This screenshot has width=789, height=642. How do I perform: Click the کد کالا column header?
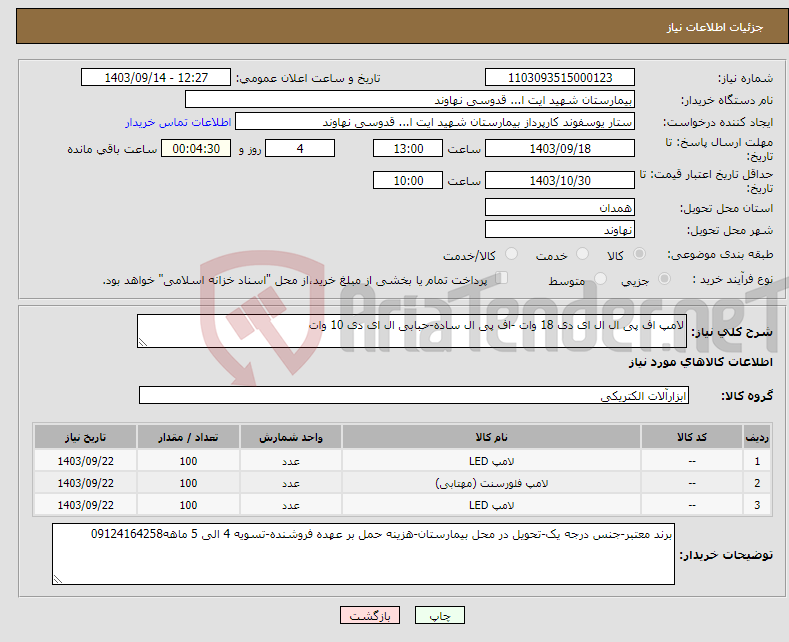tap(692, 437)
